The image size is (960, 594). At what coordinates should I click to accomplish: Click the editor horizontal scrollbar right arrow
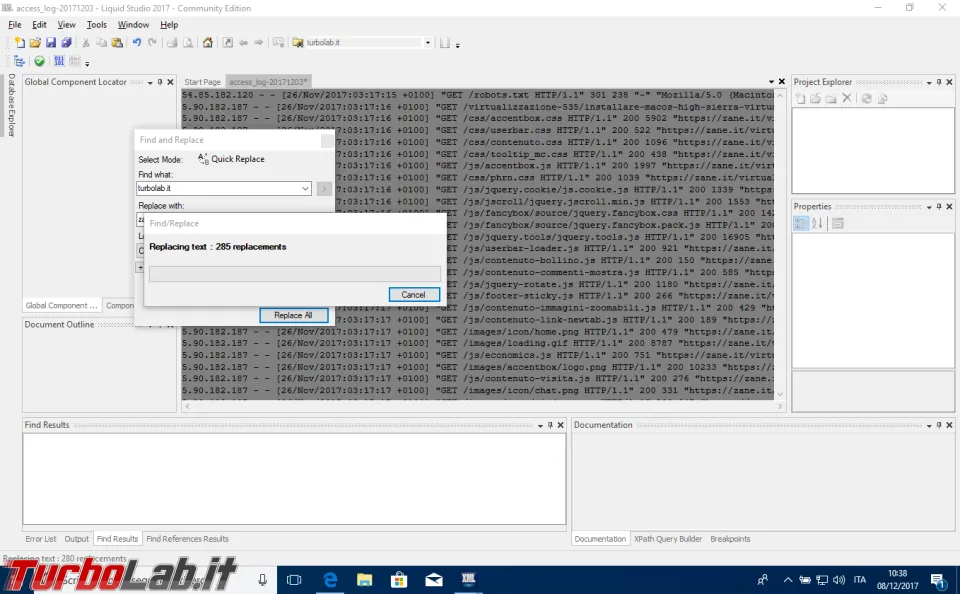coord(780,406)
